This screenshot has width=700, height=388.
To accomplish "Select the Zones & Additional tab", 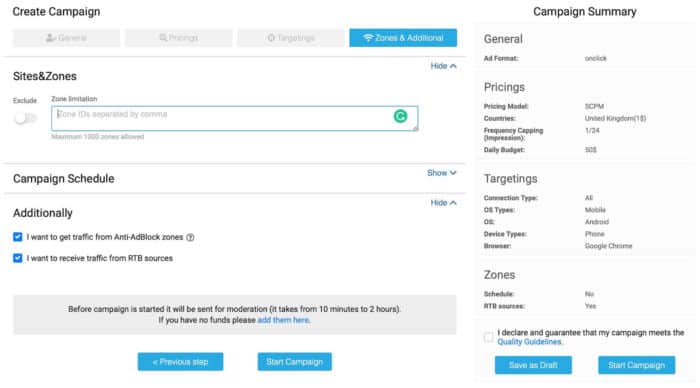I will coord(403,38).
